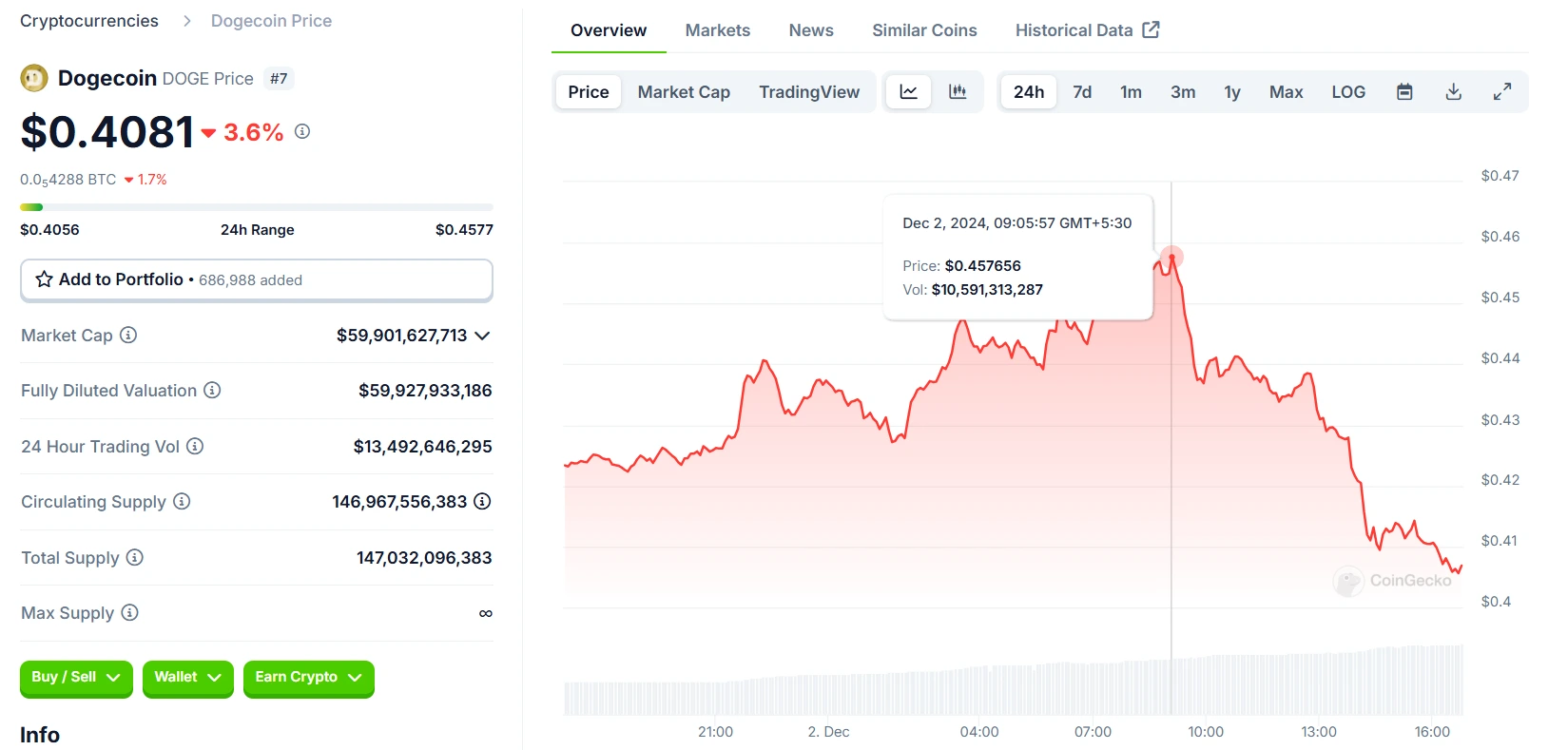The width and height of the screenshot is (1568, 750).
Task: Select the line chart view icon
Action: point(909,92)
